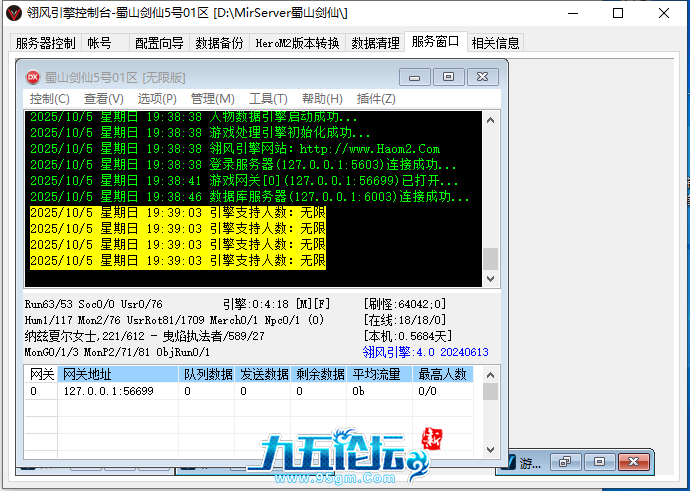Select the gateway row 127.0.0.1:56699

coord(108,391)
